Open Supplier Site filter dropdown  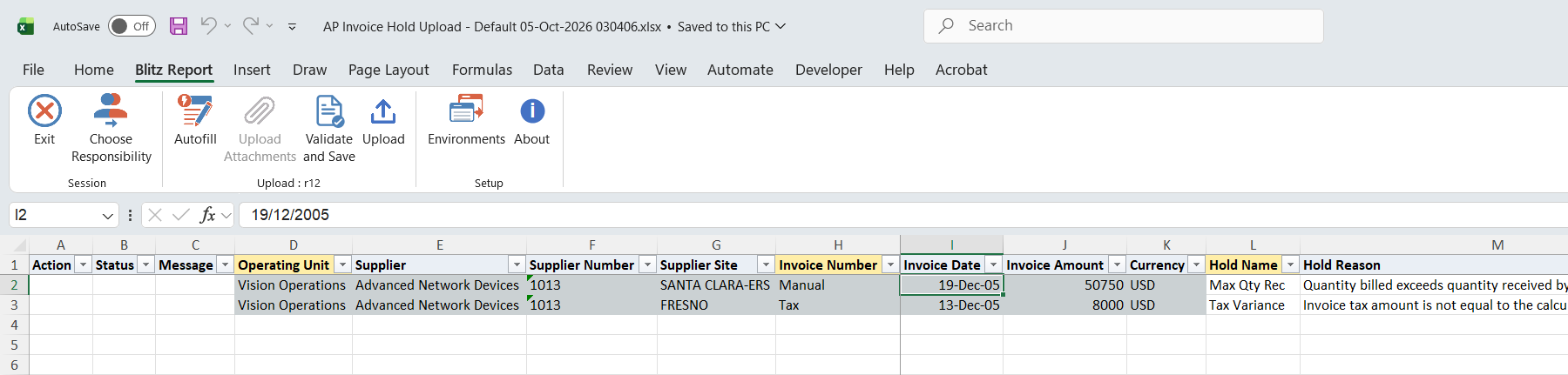click(766, 265)
